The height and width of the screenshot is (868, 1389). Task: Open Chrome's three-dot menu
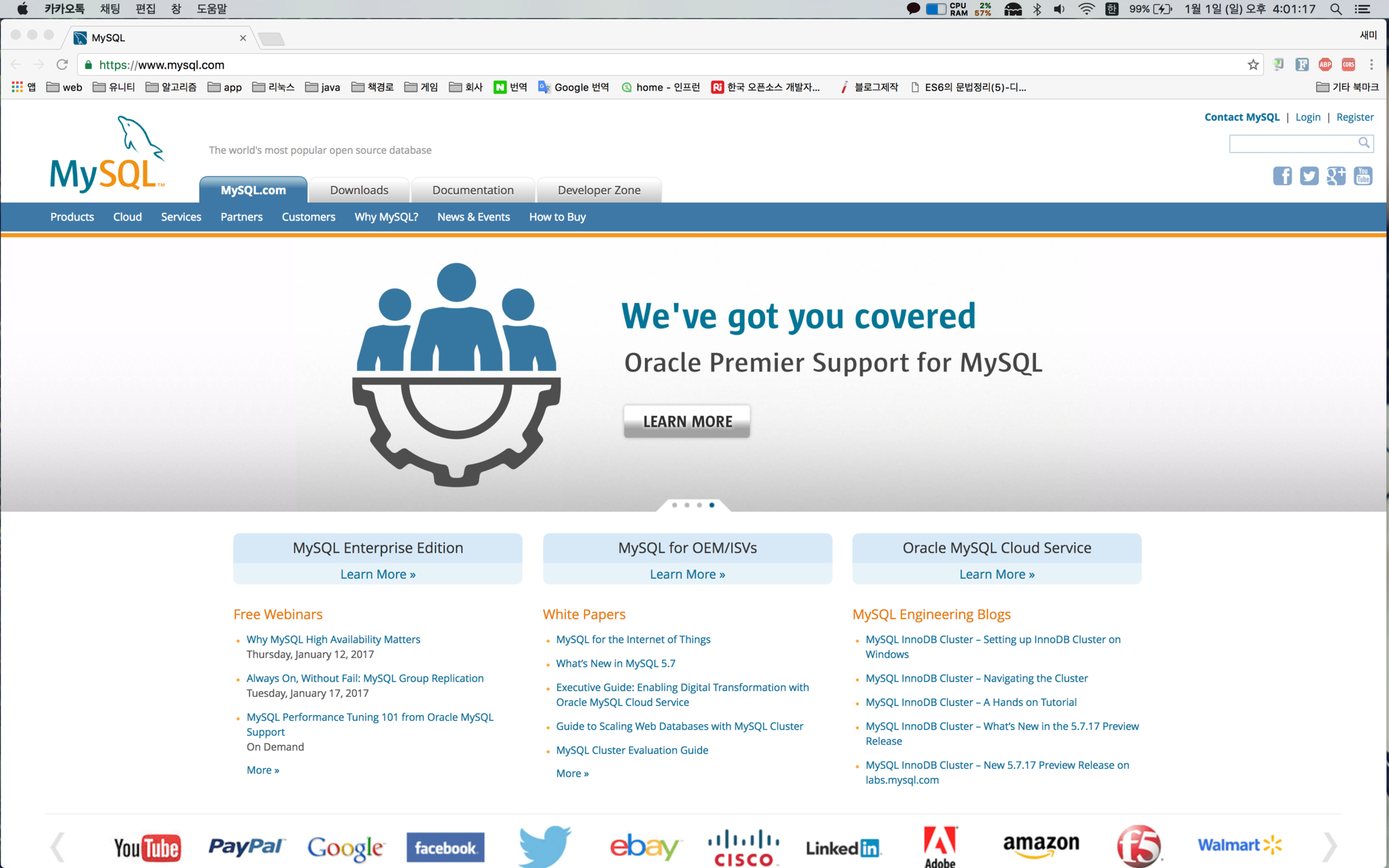tap(1371, 64)
